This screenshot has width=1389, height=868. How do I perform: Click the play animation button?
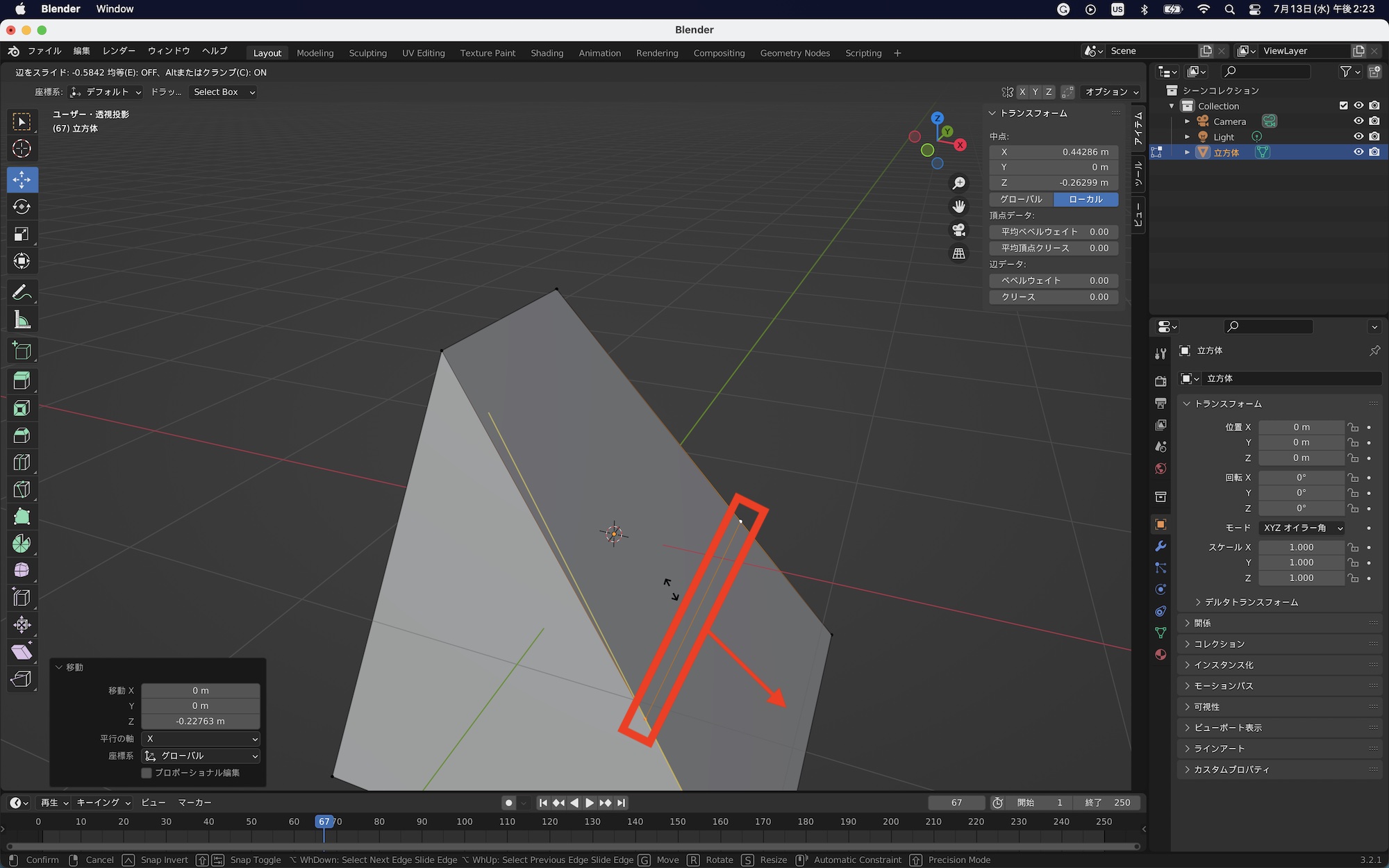point(589,803)
